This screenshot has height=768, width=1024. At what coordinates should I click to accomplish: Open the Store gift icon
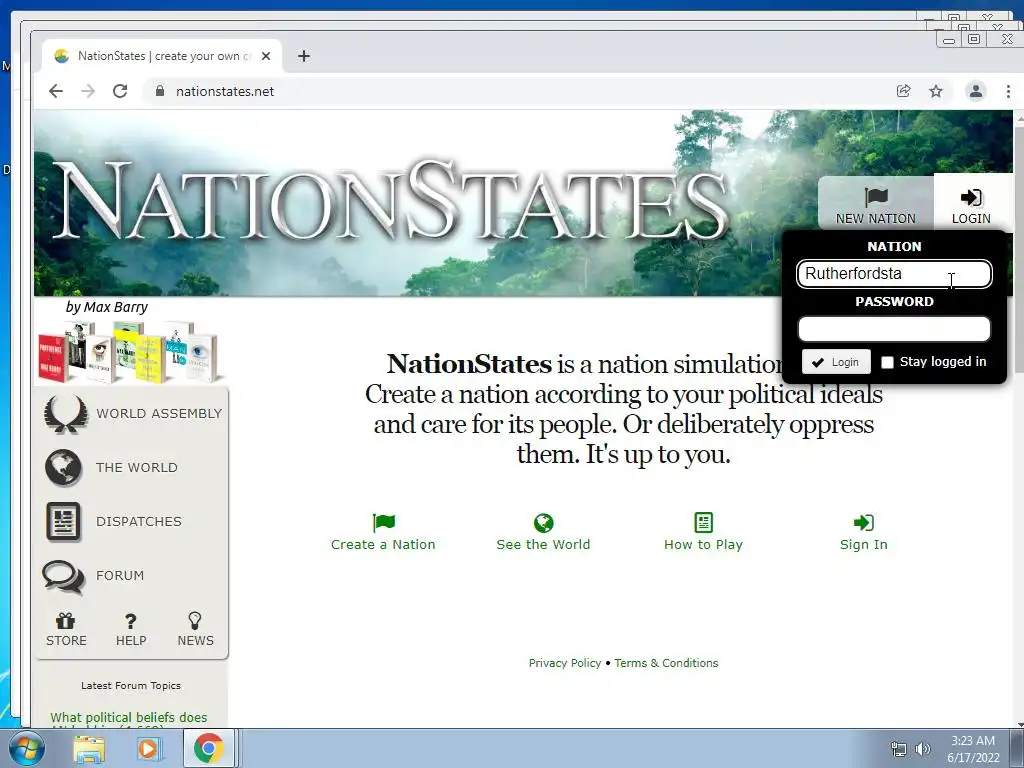point(65,620)
